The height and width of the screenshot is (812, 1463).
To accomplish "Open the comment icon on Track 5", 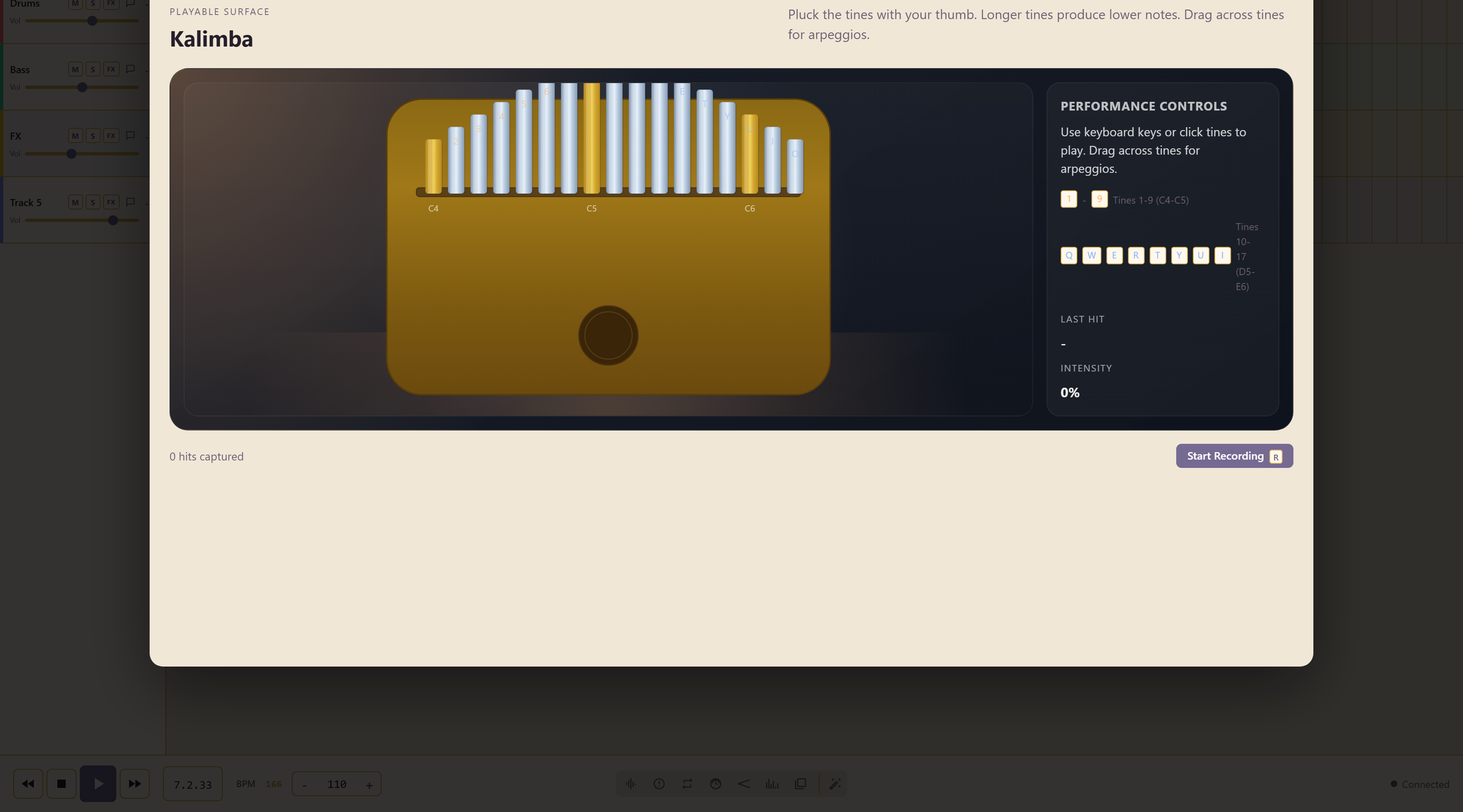I will click(130, 202).
